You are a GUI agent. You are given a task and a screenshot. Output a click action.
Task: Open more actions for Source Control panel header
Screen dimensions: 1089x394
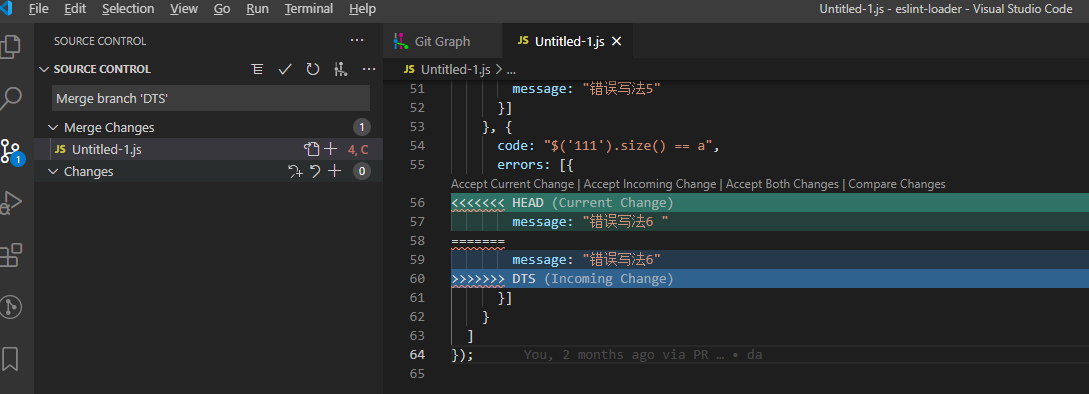357,41
